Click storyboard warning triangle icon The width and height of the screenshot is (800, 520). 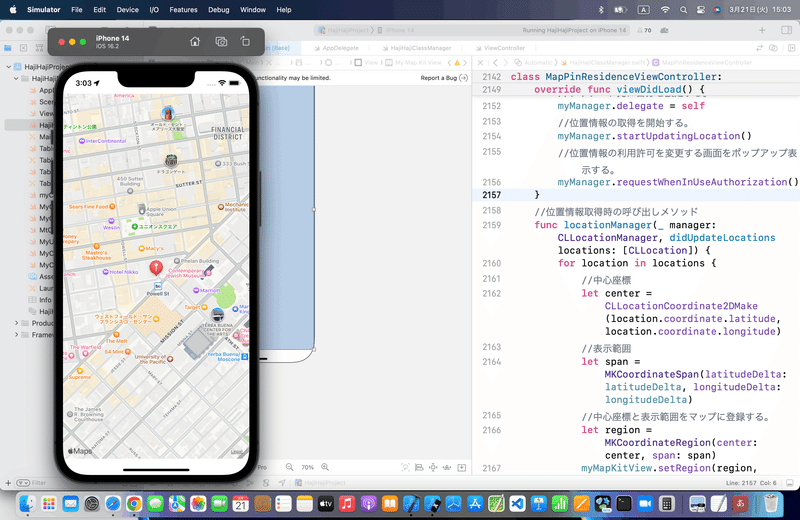[x=457, y=63]
